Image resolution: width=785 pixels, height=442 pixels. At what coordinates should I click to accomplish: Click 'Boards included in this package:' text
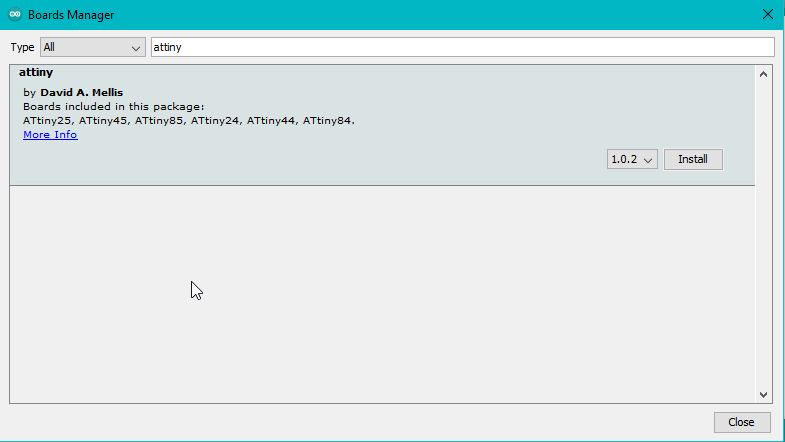(114, 107)
